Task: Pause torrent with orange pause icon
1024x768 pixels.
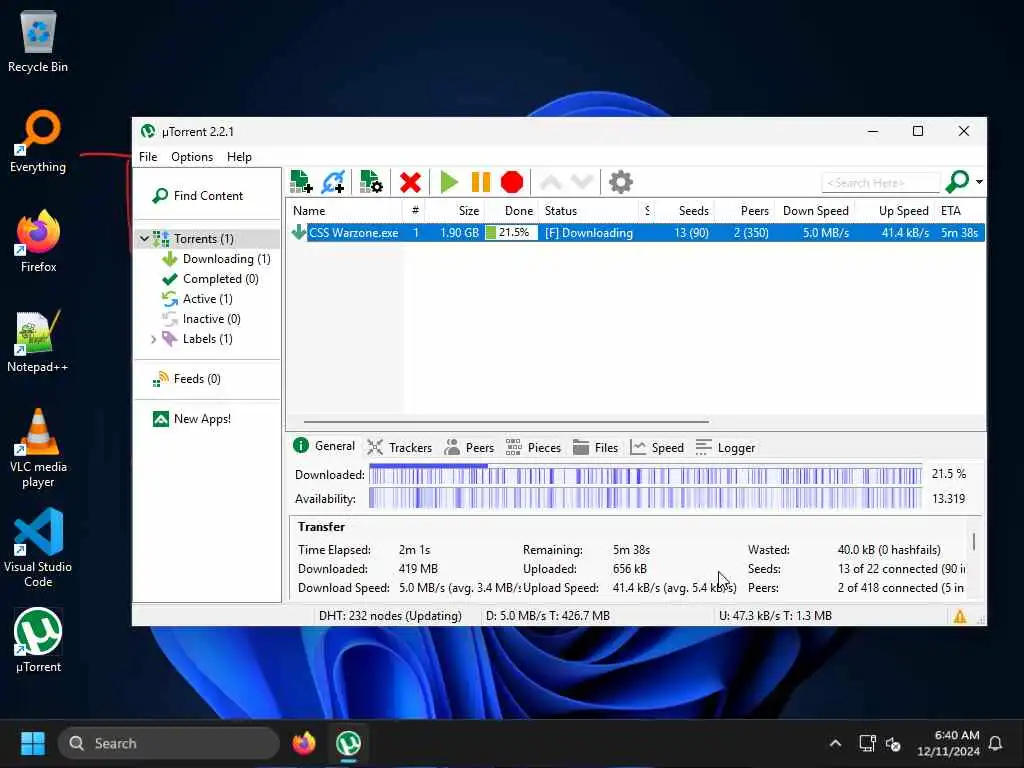Action: click(481, 182)
